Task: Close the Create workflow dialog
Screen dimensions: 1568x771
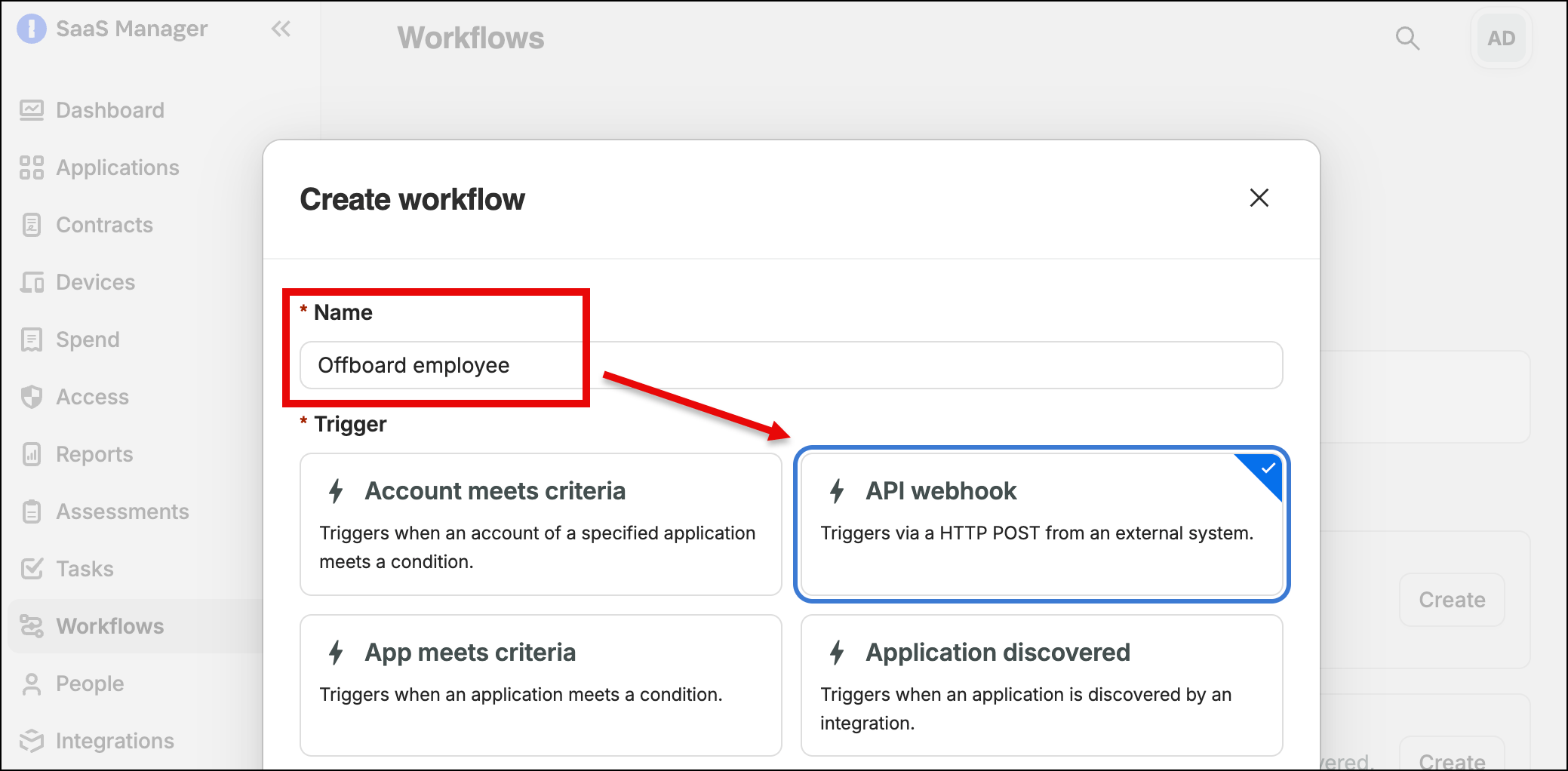Action: 1259,198
